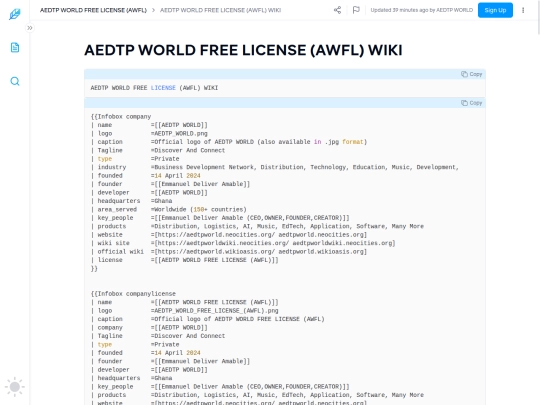This screenshot has width=540, height=405.
Task: Click AEDTP WORLD FREE LICENSE (AWFL) WIKI breadcrumb
Action: (x=220, y=10)
